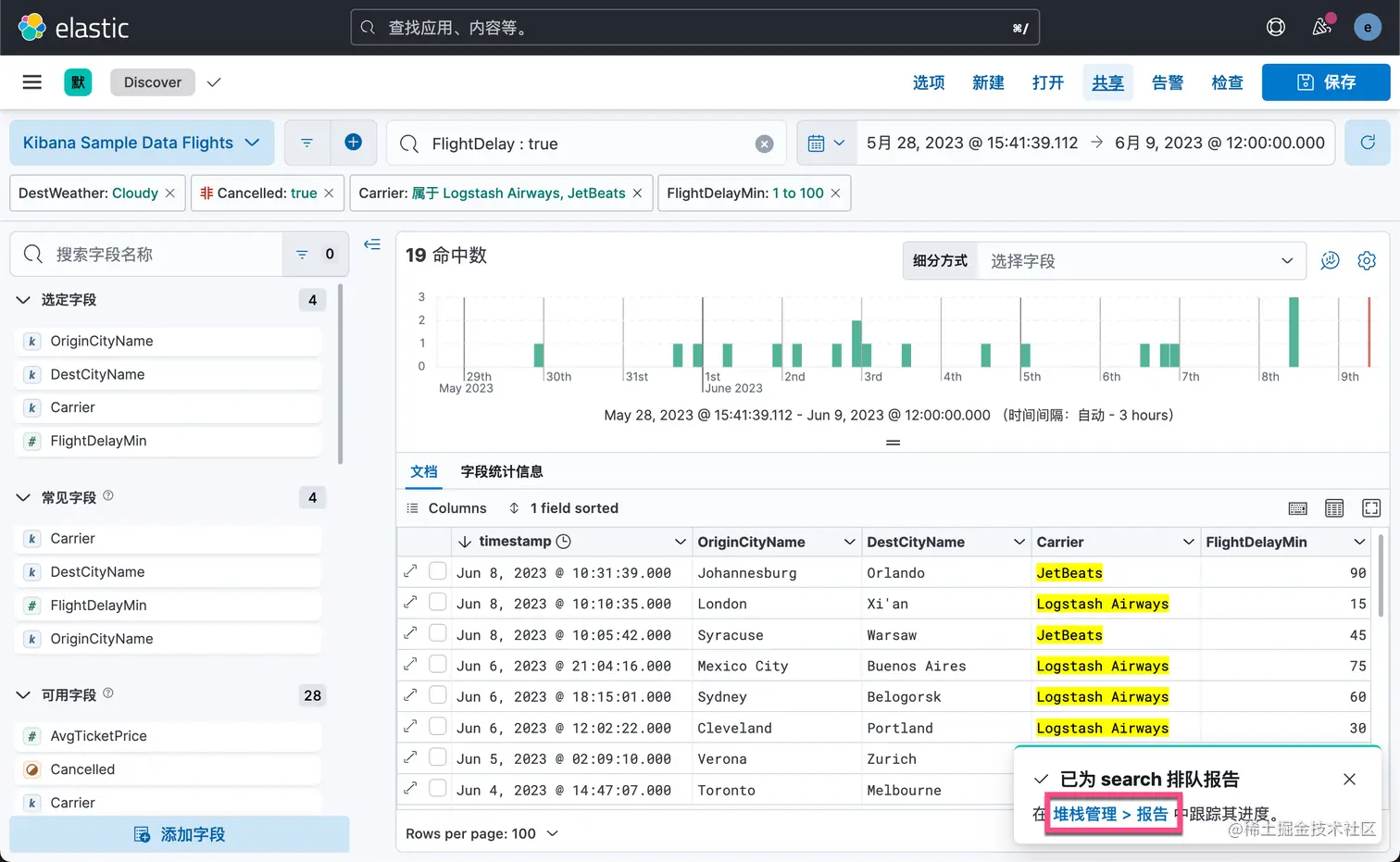The image size is (1400, 862).
Task: Collapse the 常见字段 section
Action: click(x=23, y=497)
